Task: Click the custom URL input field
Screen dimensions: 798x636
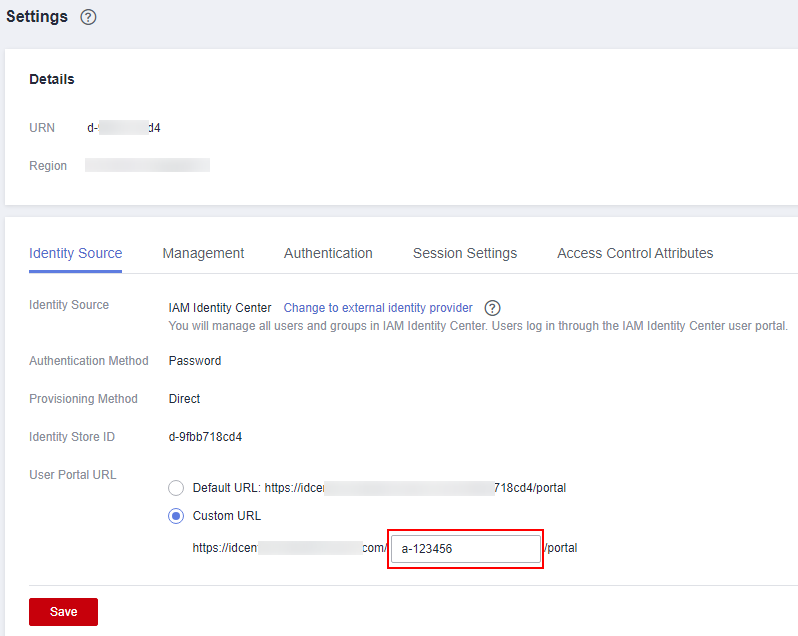Action: pos(465,548)
